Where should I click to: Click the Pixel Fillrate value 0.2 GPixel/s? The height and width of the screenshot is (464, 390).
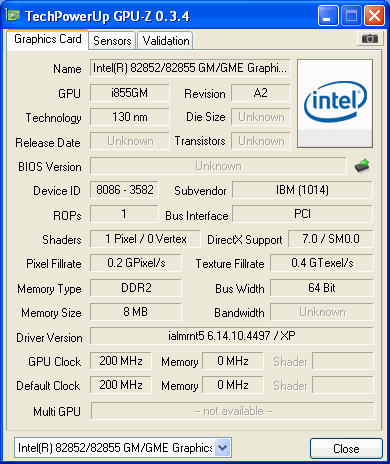coord(136,263)
